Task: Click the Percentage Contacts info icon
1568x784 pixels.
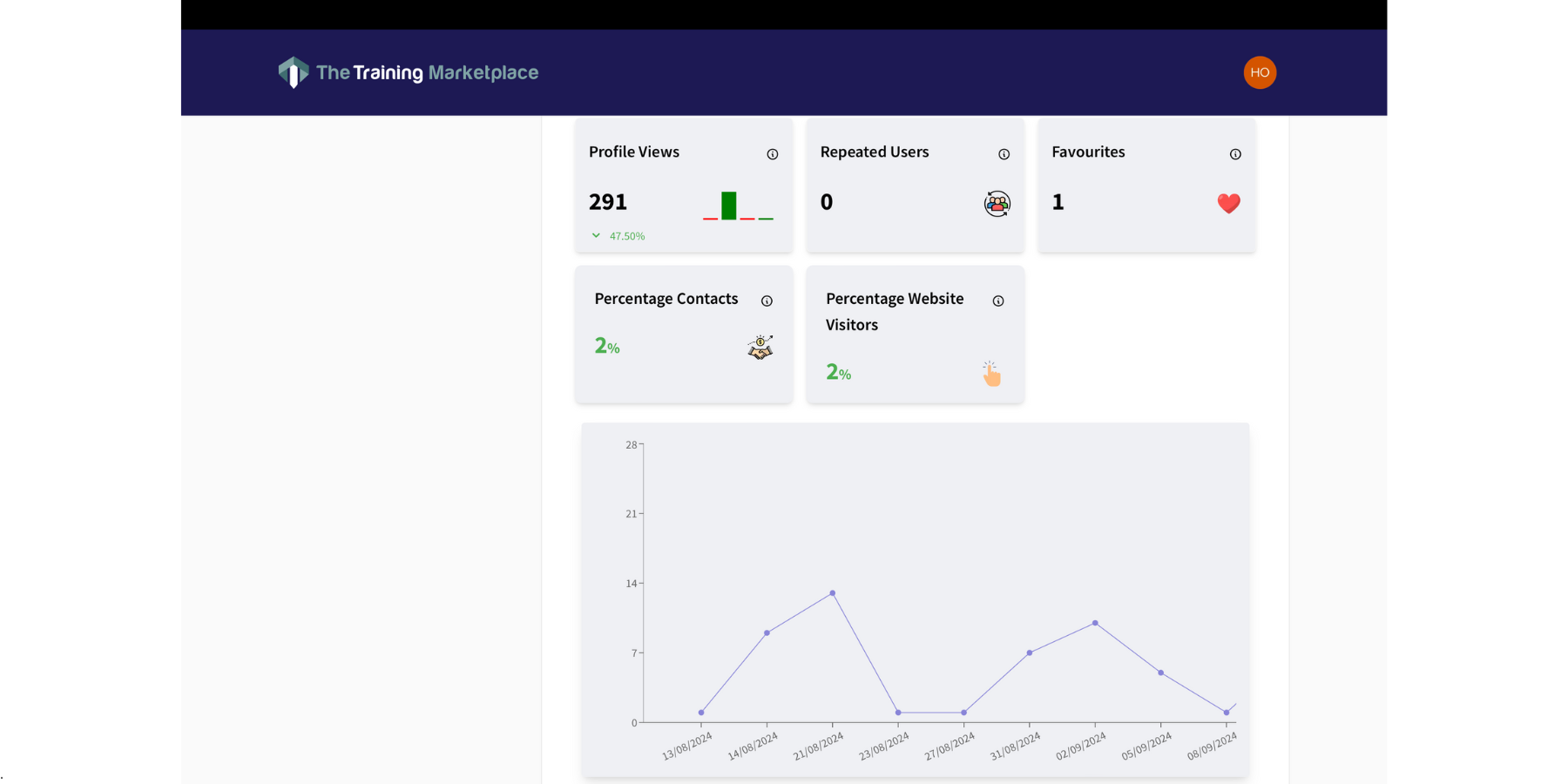Action: (x=767, y=301)
